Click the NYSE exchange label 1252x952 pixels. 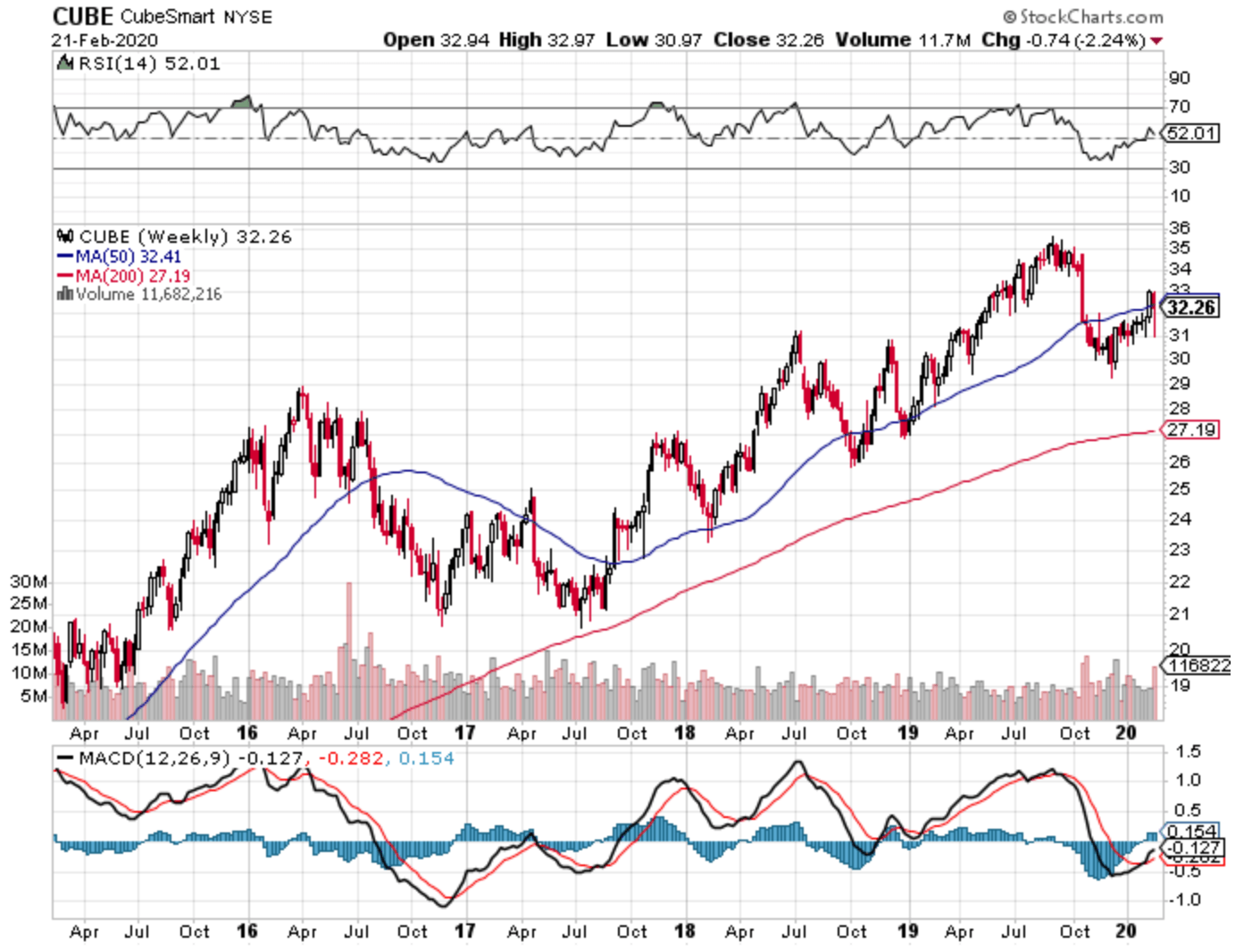248,17
